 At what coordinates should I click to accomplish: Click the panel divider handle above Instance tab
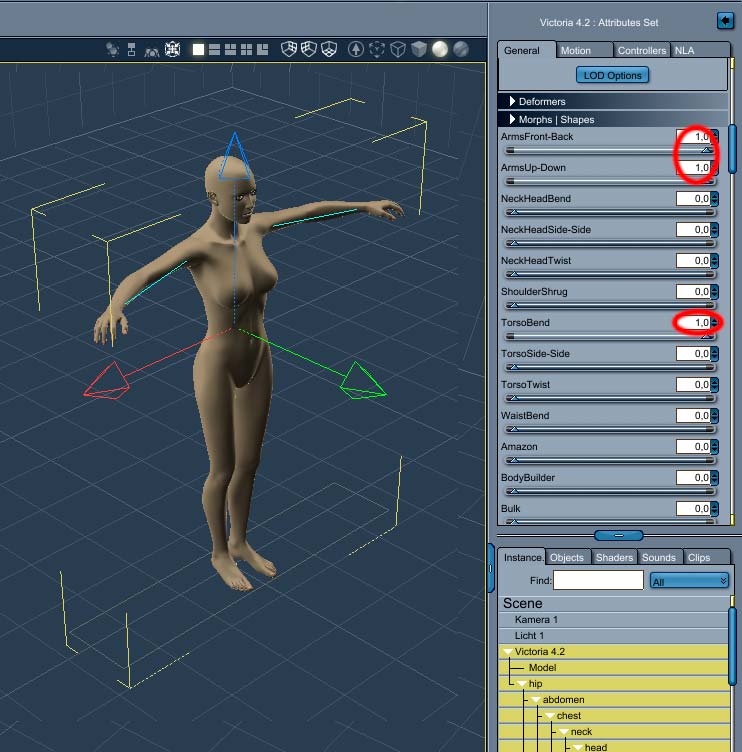pos(619,535)
